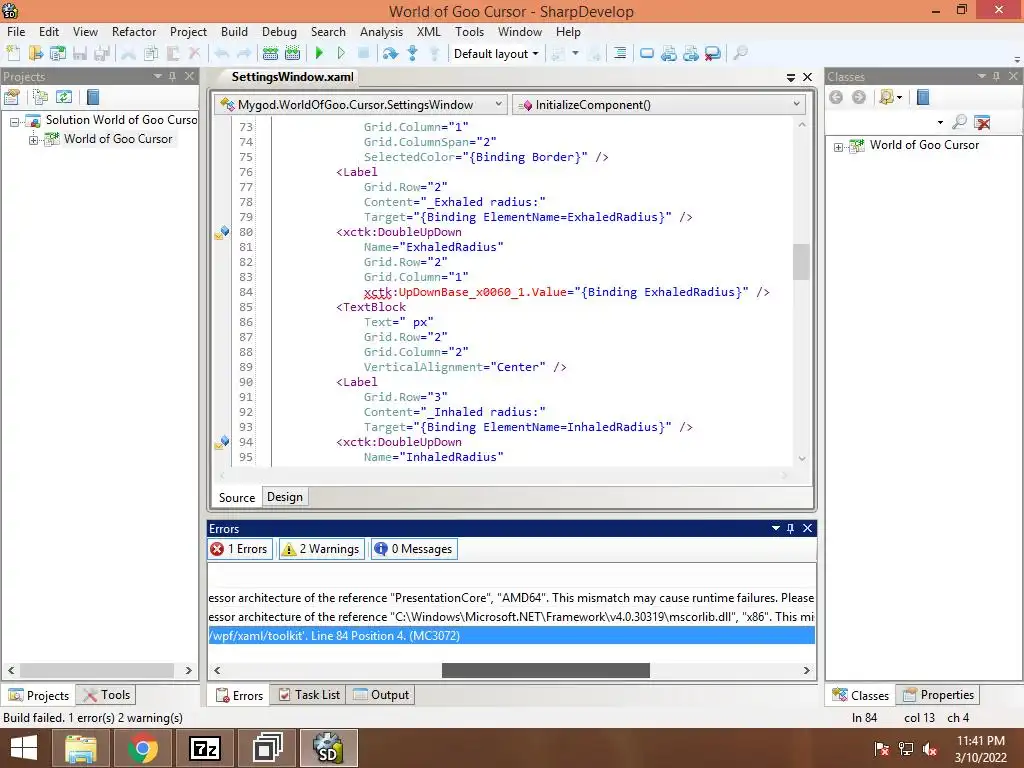
Task: Open the XML menu
Action: [428, 31]
